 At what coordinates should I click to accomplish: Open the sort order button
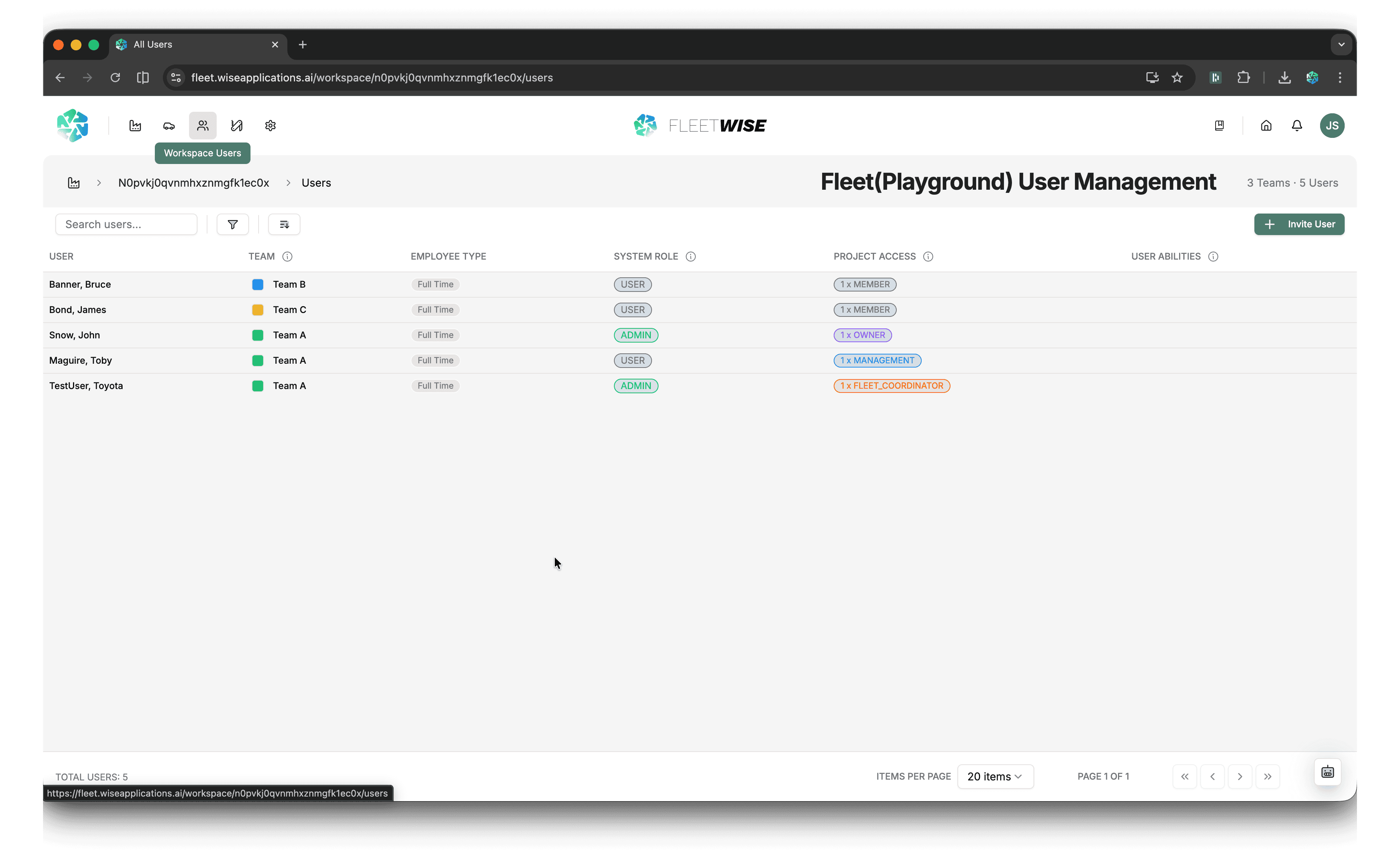point(284,224)
